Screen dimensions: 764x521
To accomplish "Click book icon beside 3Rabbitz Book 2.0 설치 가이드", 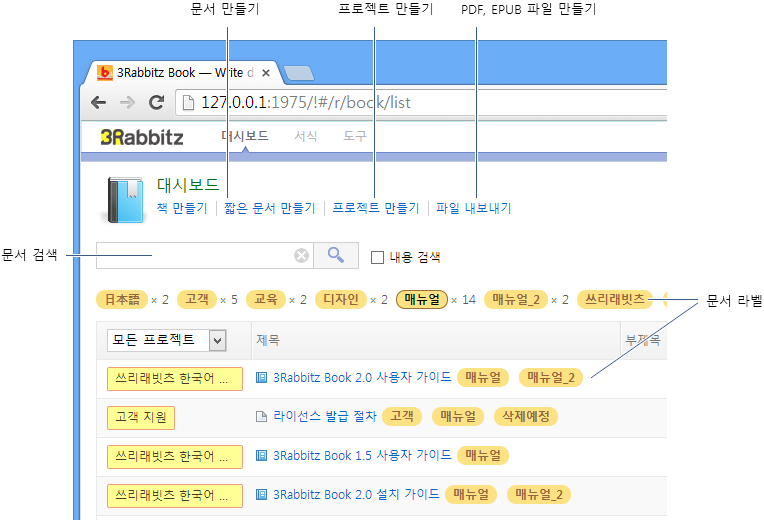I will click(x=262, y=494).
